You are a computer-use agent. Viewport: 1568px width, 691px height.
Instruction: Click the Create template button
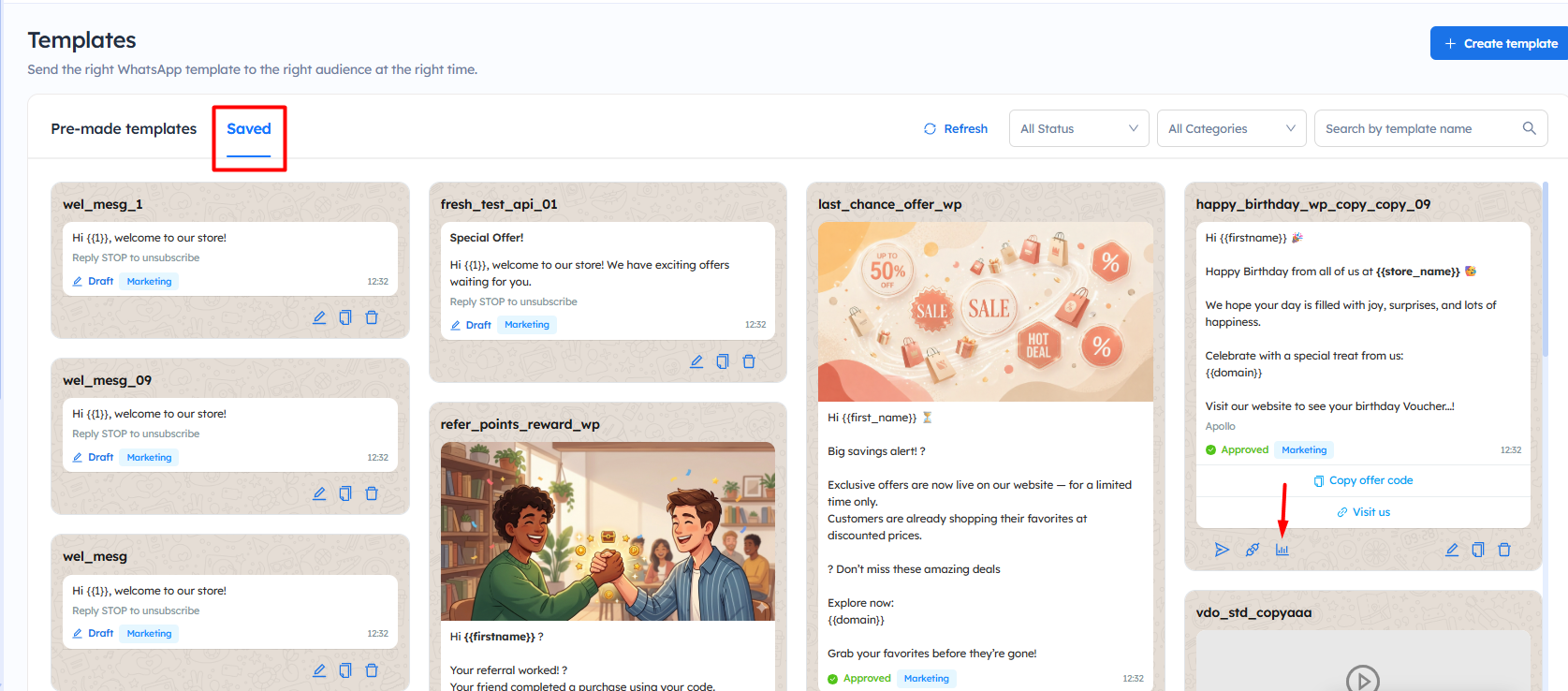click(x=1500, y=43)
